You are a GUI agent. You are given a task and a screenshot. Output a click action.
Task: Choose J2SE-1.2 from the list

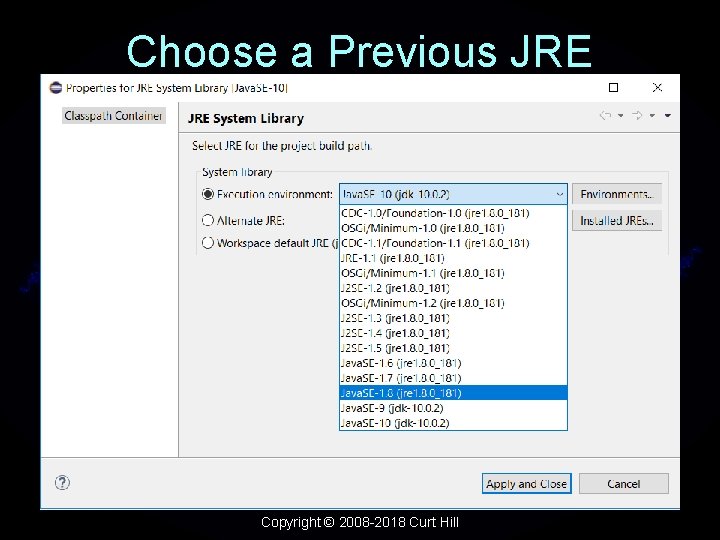[x=453, y=288]
